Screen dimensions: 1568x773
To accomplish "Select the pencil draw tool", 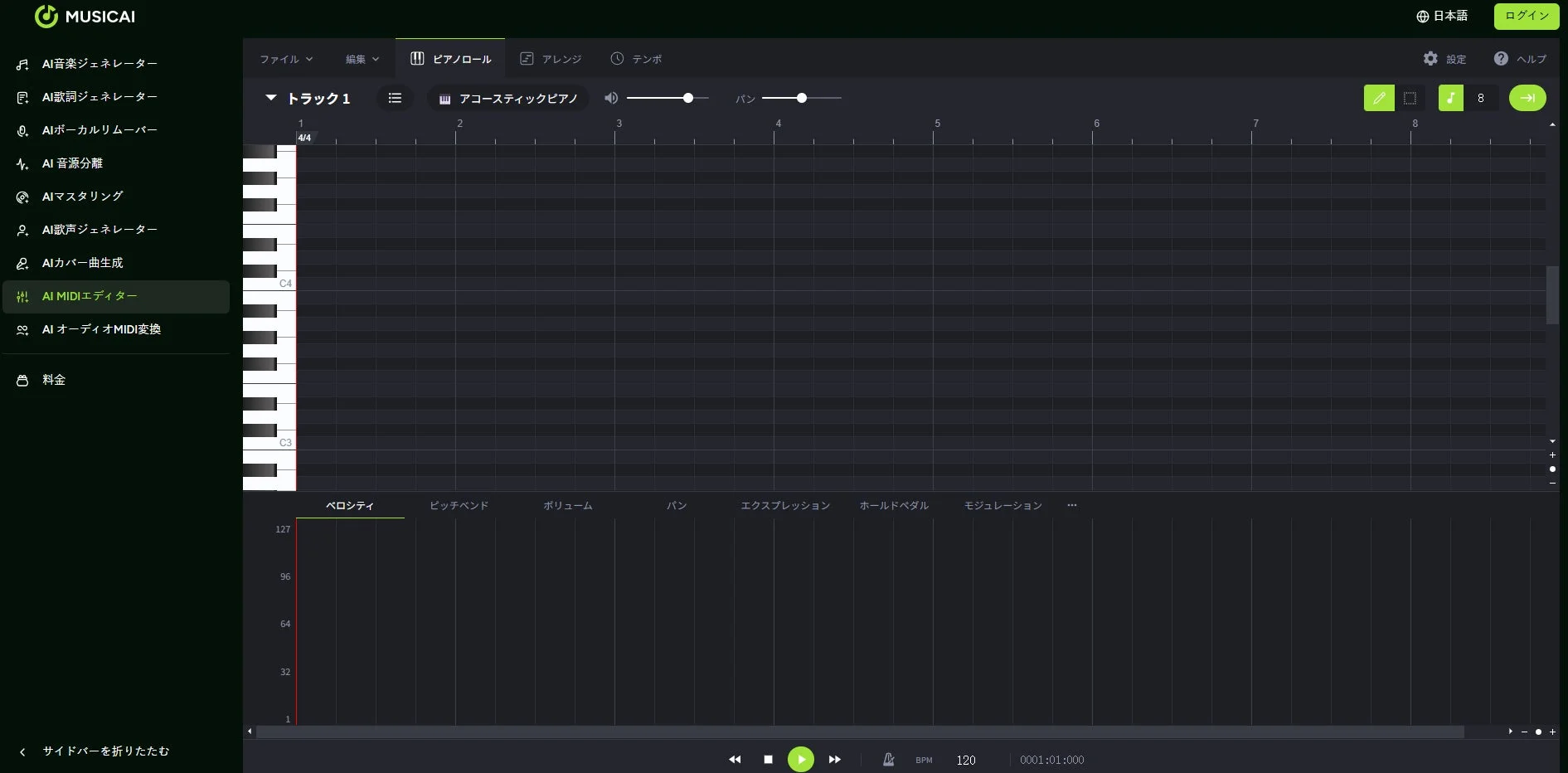I will [x=1379, y=98].
